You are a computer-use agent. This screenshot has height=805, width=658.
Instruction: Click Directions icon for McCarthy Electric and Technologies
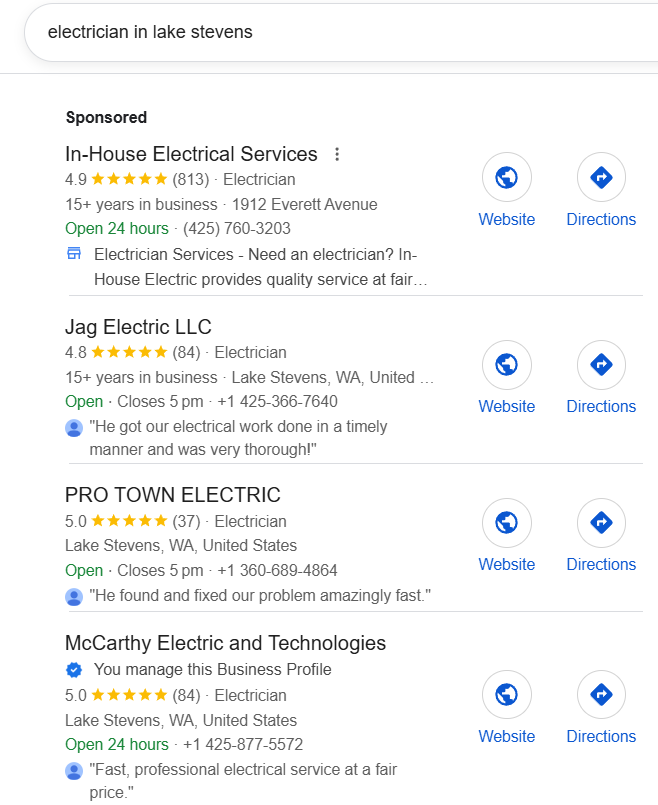click(x=601, y=695)
